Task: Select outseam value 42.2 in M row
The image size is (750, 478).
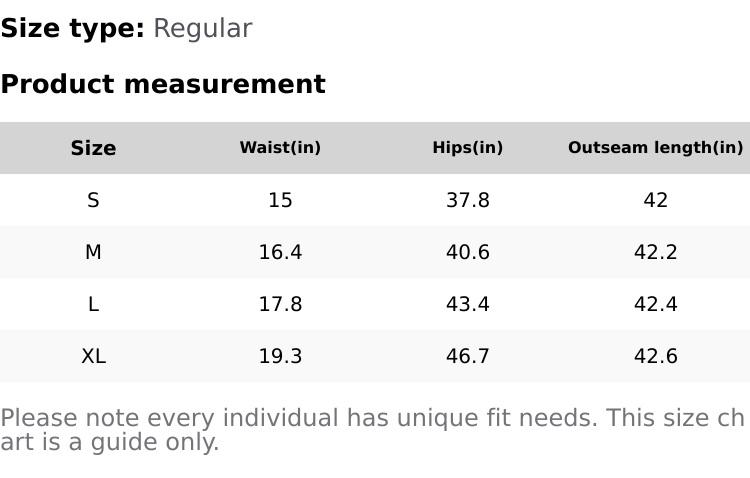Action: pos(655,252)
